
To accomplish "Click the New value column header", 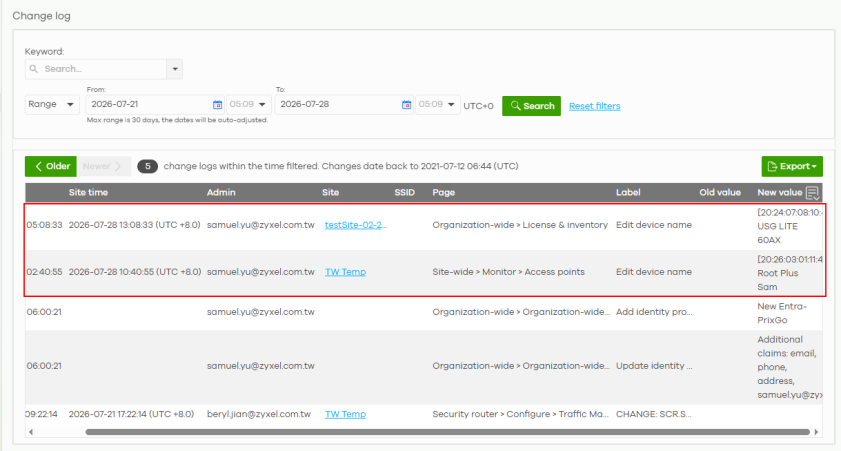I will [x=779, y=193].
